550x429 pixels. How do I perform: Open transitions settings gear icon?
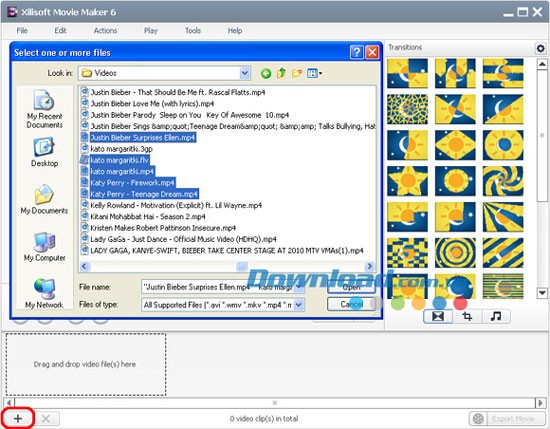pyautogui.click(x=541, y=48)
